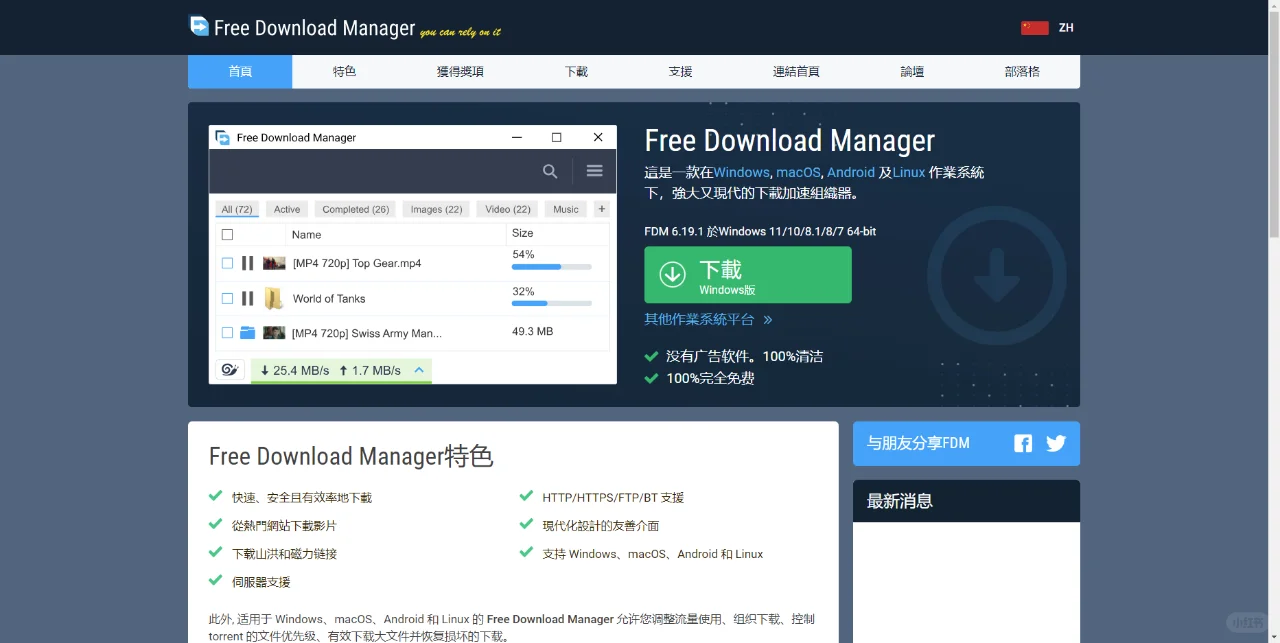Click the green 下載 Windows版 button
Viewport: 1280px width, 643px height.
[x=748, y=275]
